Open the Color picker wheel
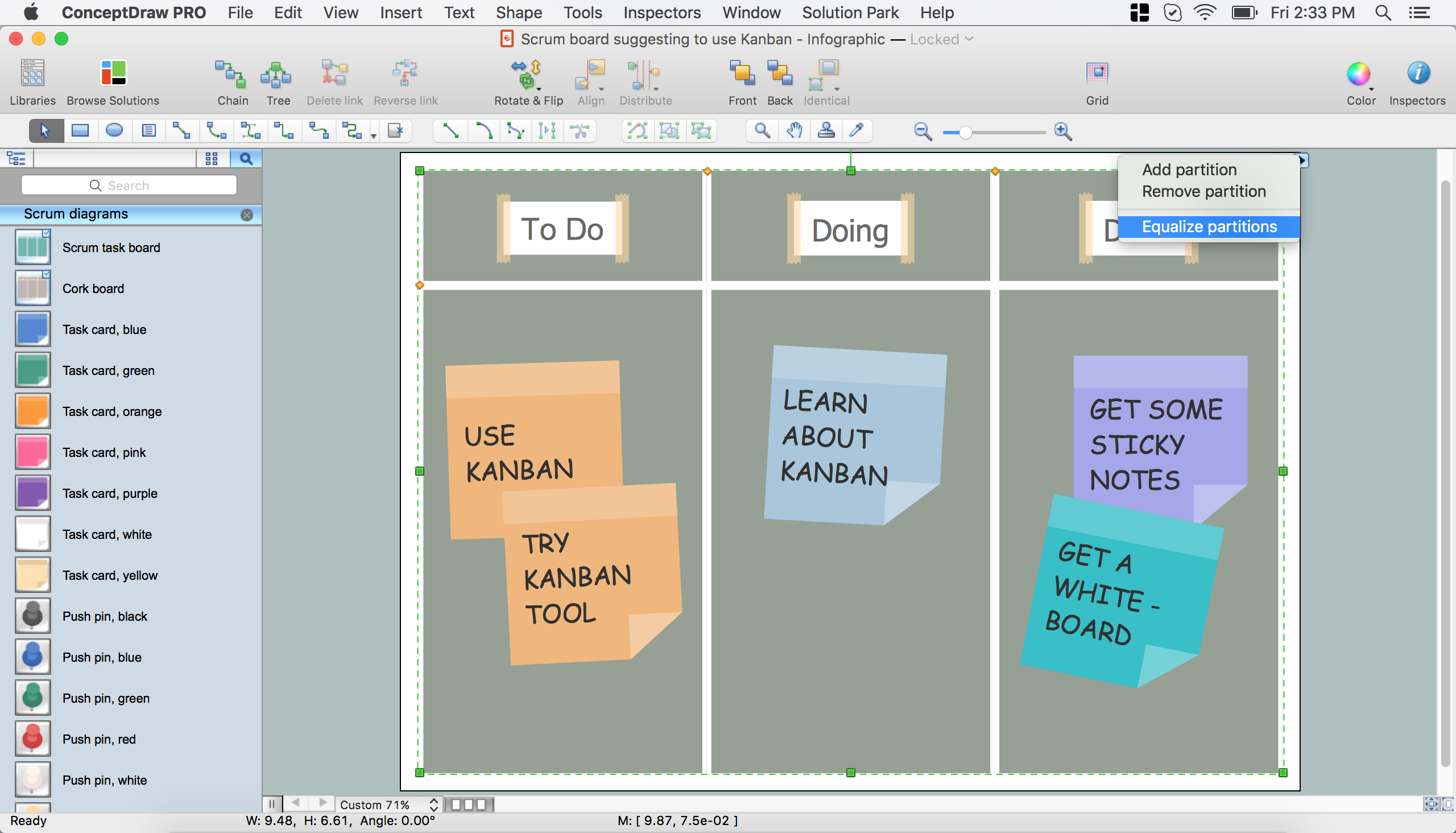Viewport: 1456px width, 833px height. (1358, 73)
